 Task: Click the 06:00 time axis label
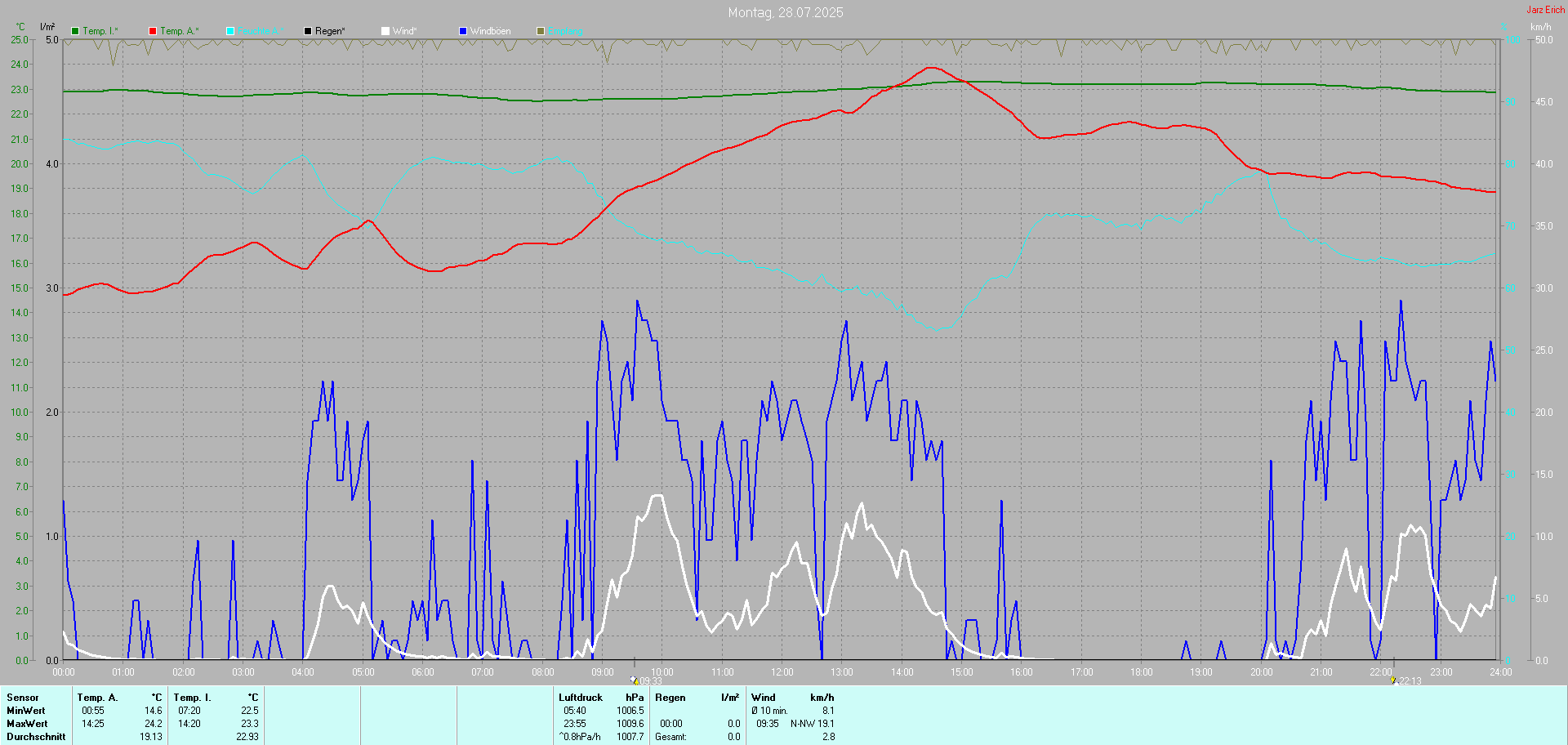point(423,672)
